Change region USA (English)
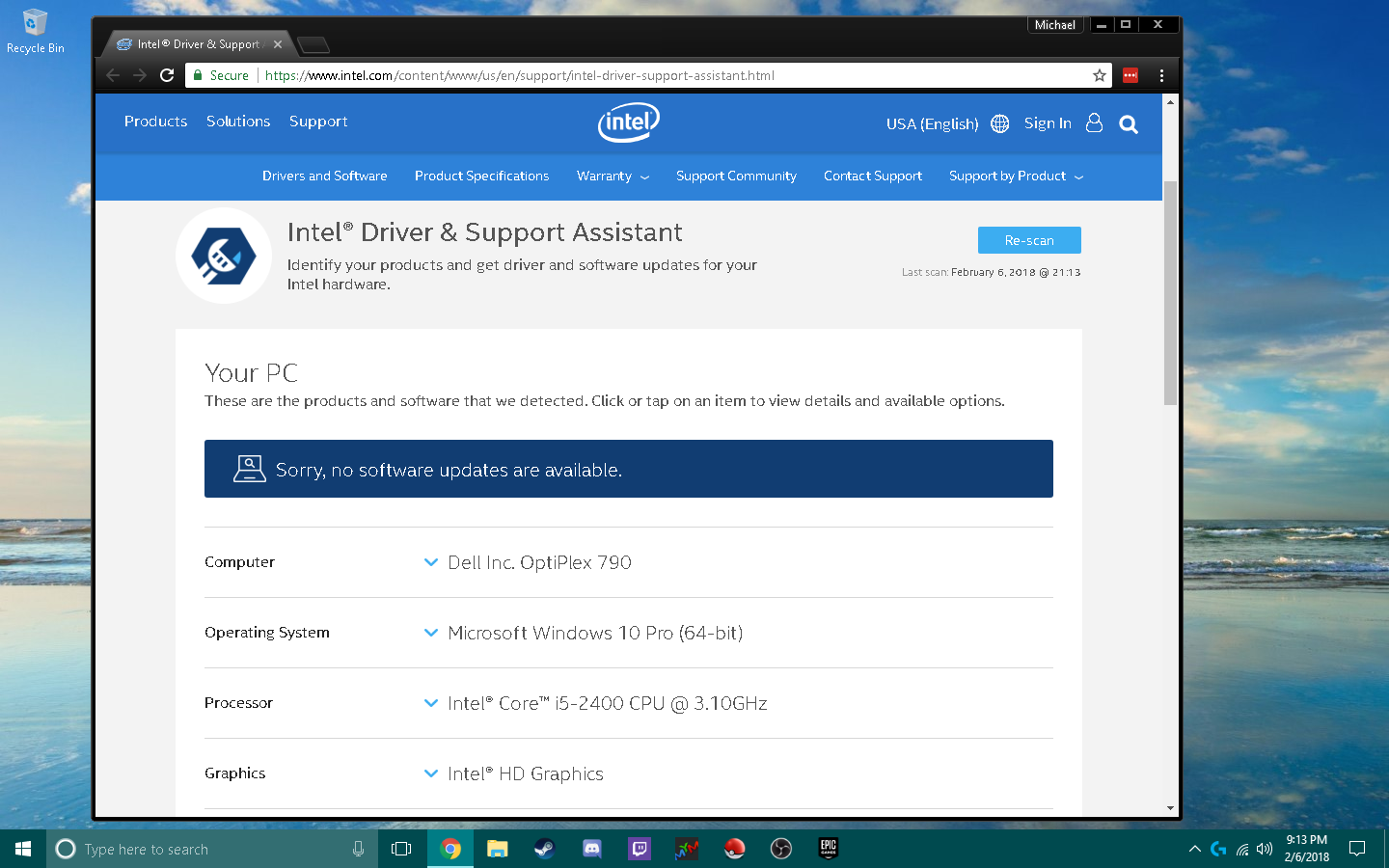1389x868 pixels. 932,123
